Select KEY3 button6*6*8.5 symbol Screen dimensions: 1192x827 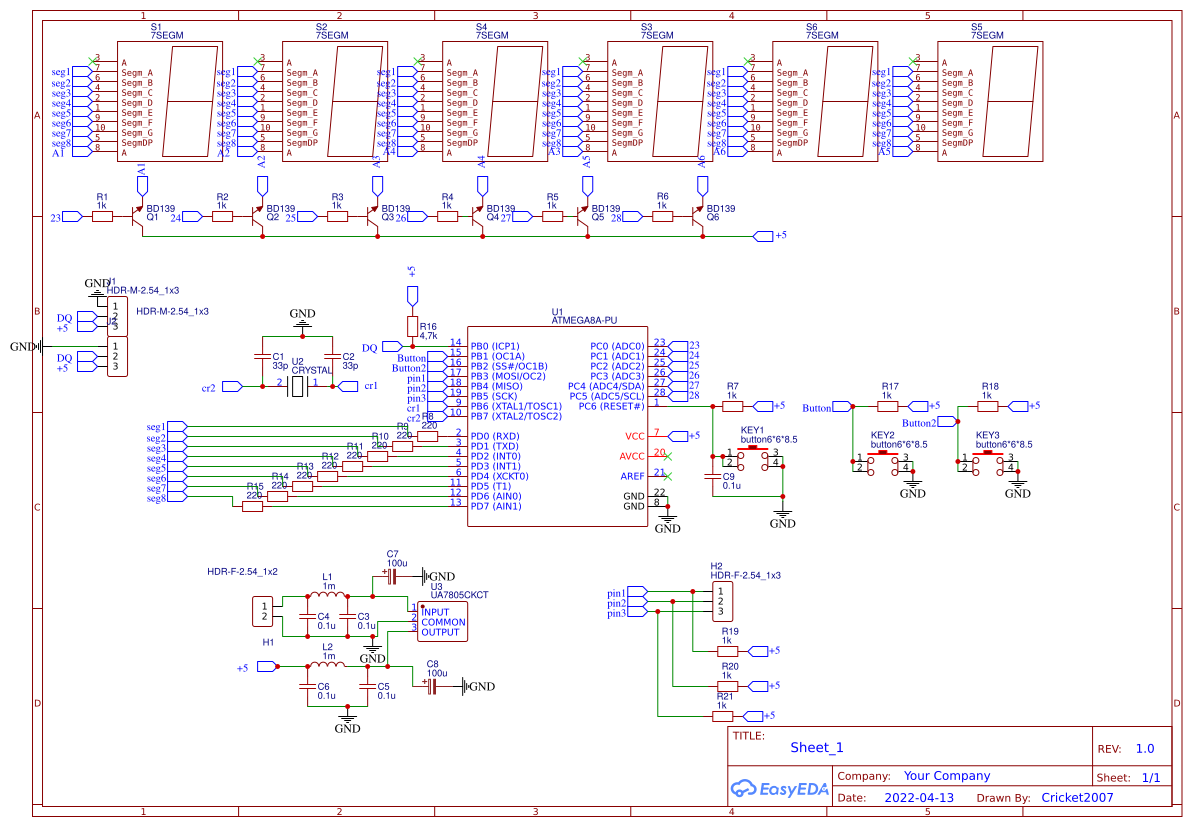(x=990, y=460)
